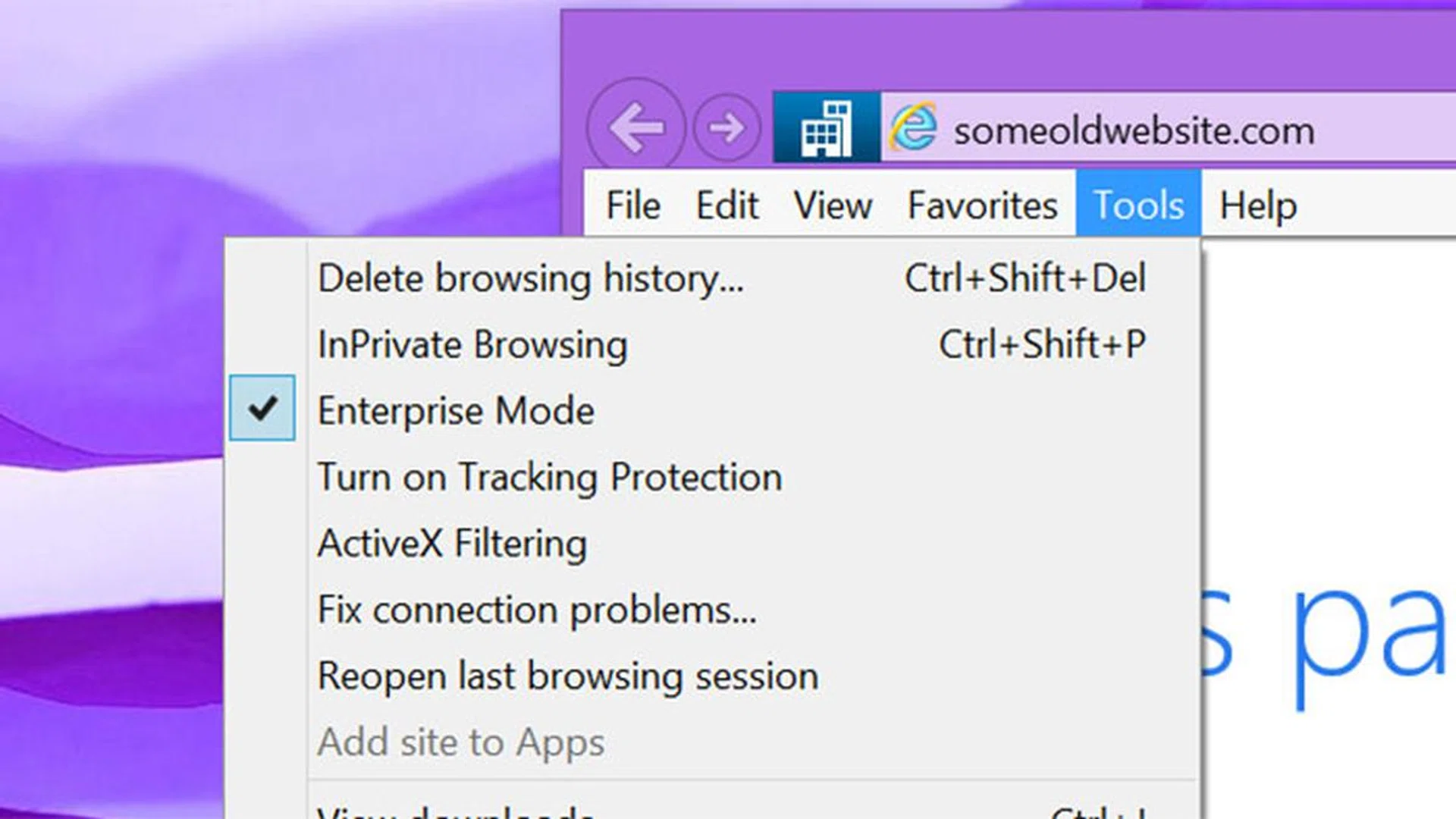1456x819 pixels.
Task: Open the File menu
Action: [632, 206]
